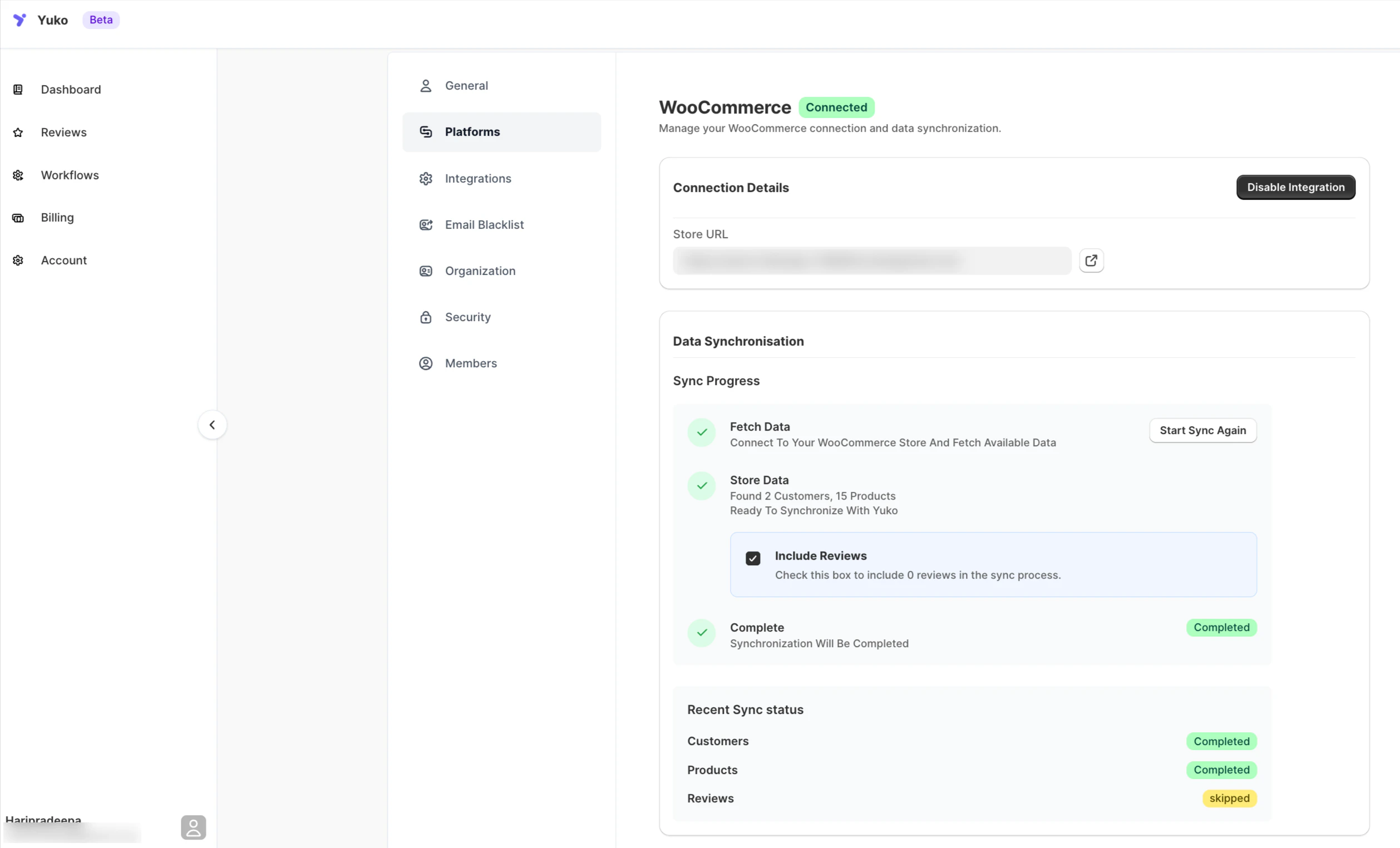Click the Fetch Data green check icon

coord(702,433)
